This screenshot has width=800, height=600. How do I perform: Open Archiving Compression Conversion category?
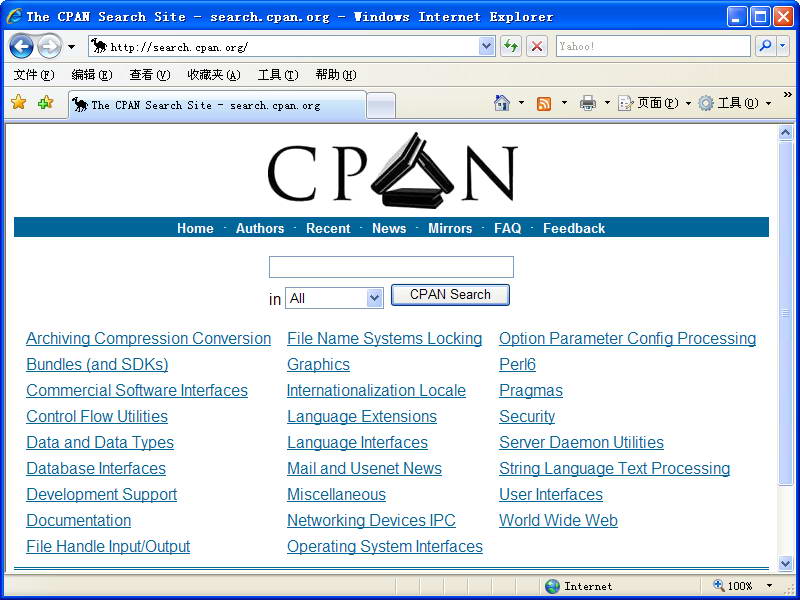point(148,338)
